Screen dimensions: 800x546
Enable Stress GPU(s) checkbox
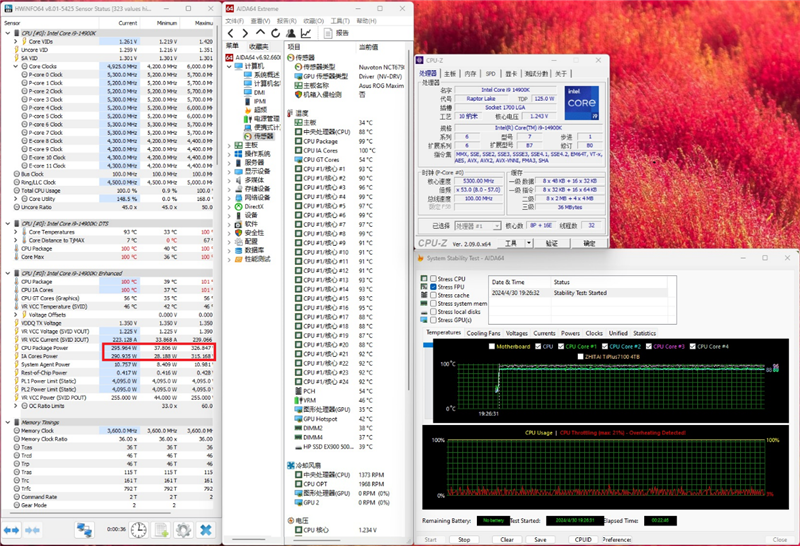(x=433, y=320)
